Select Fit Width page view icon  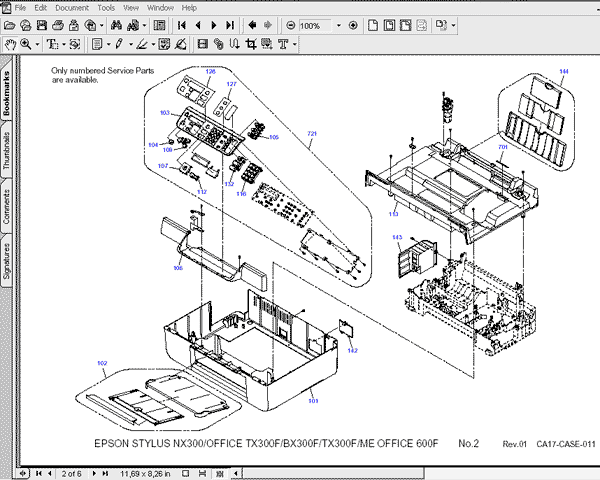pyautogui.click(x=406, y=26)
